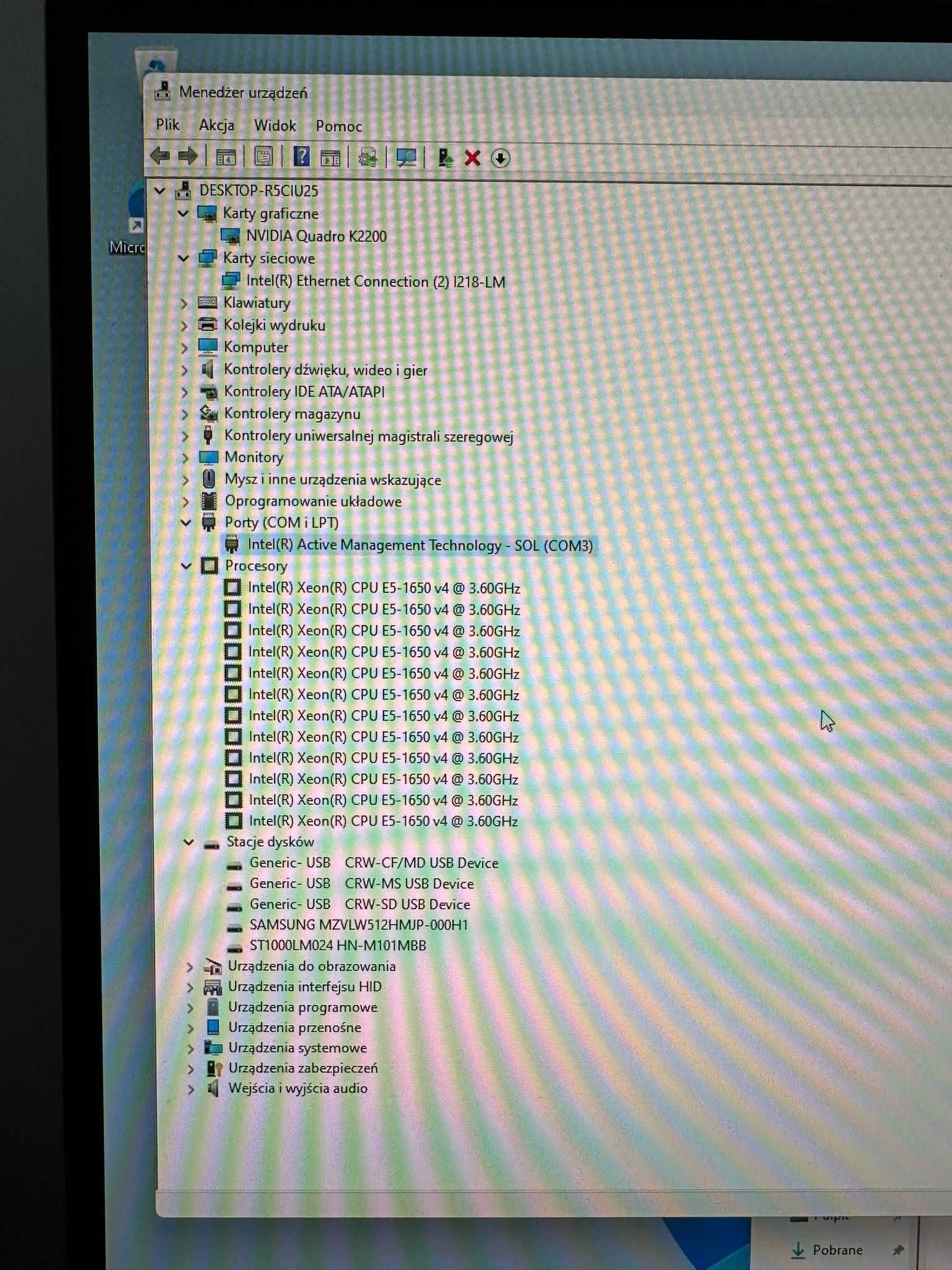The height and width of the screenshot is (1270, 952).
Task: Open the Widok menu
Action: [275, 126]
